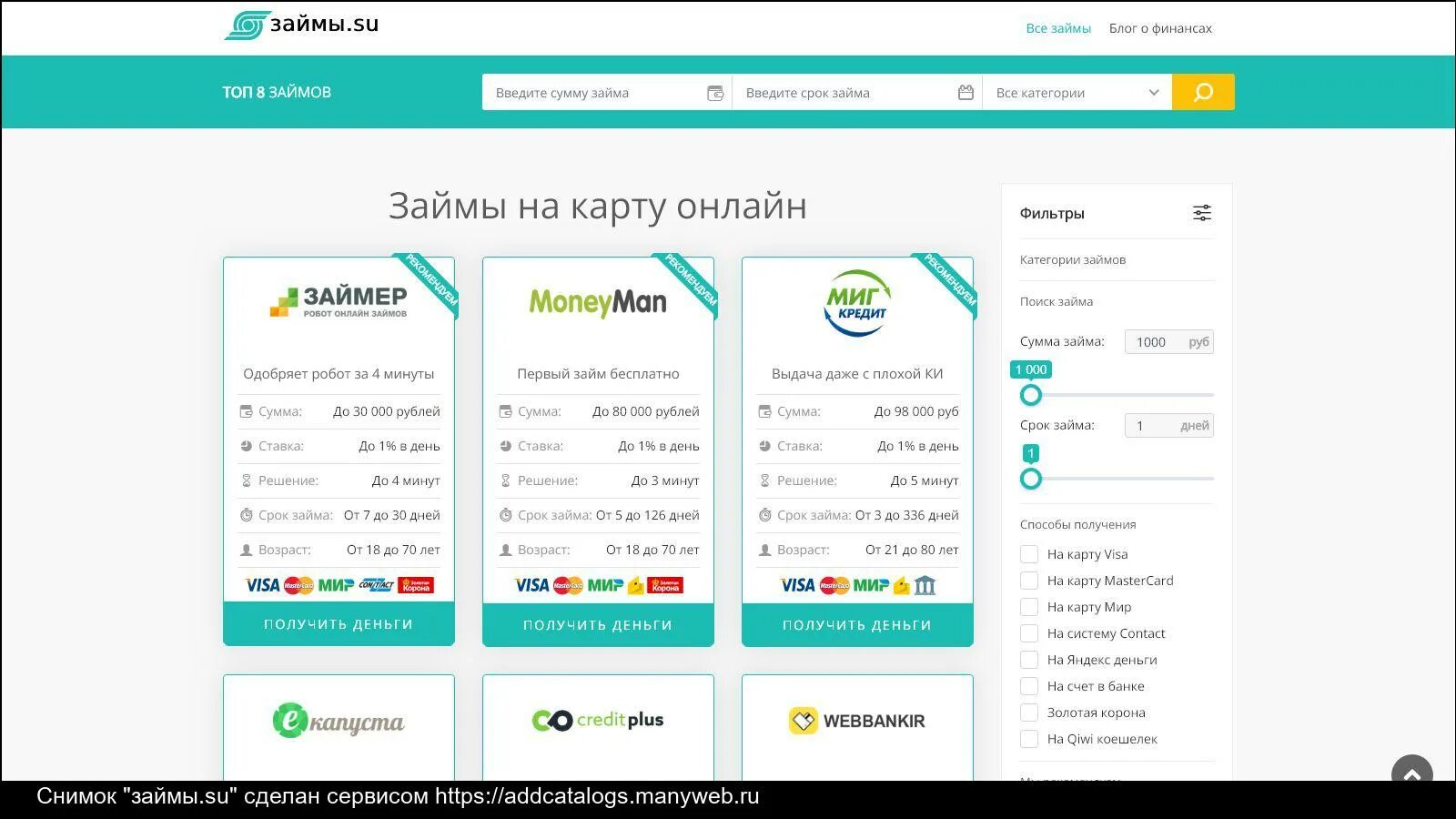Open the creditplus logo card
The image size is (1456, 819).
(598, 721)
